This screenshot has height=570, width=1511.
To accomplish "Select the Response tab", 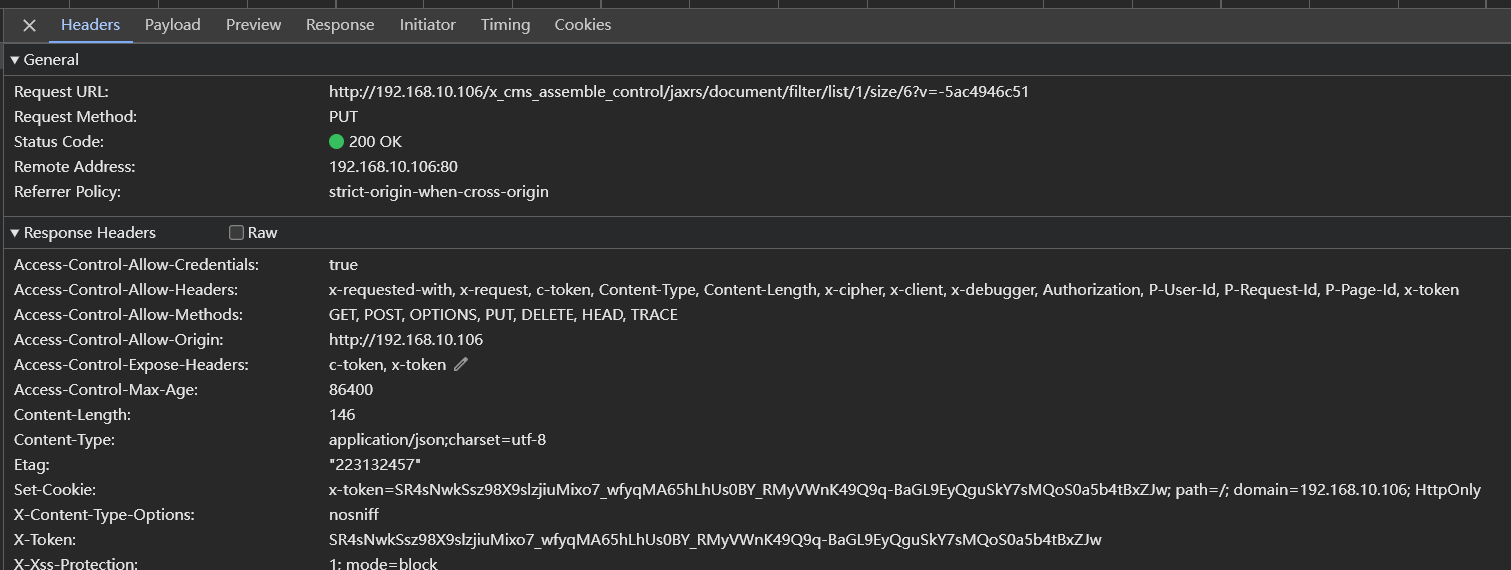I will pos(340,25).
